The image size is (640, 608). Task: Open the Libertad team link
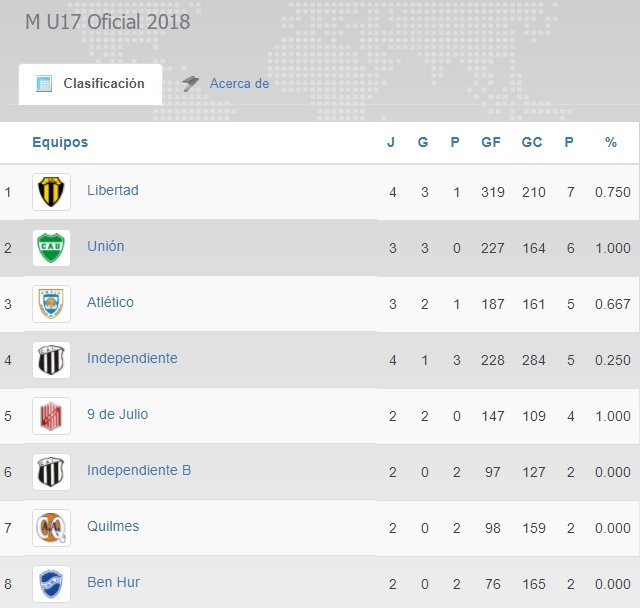click(x=113, y=190)
